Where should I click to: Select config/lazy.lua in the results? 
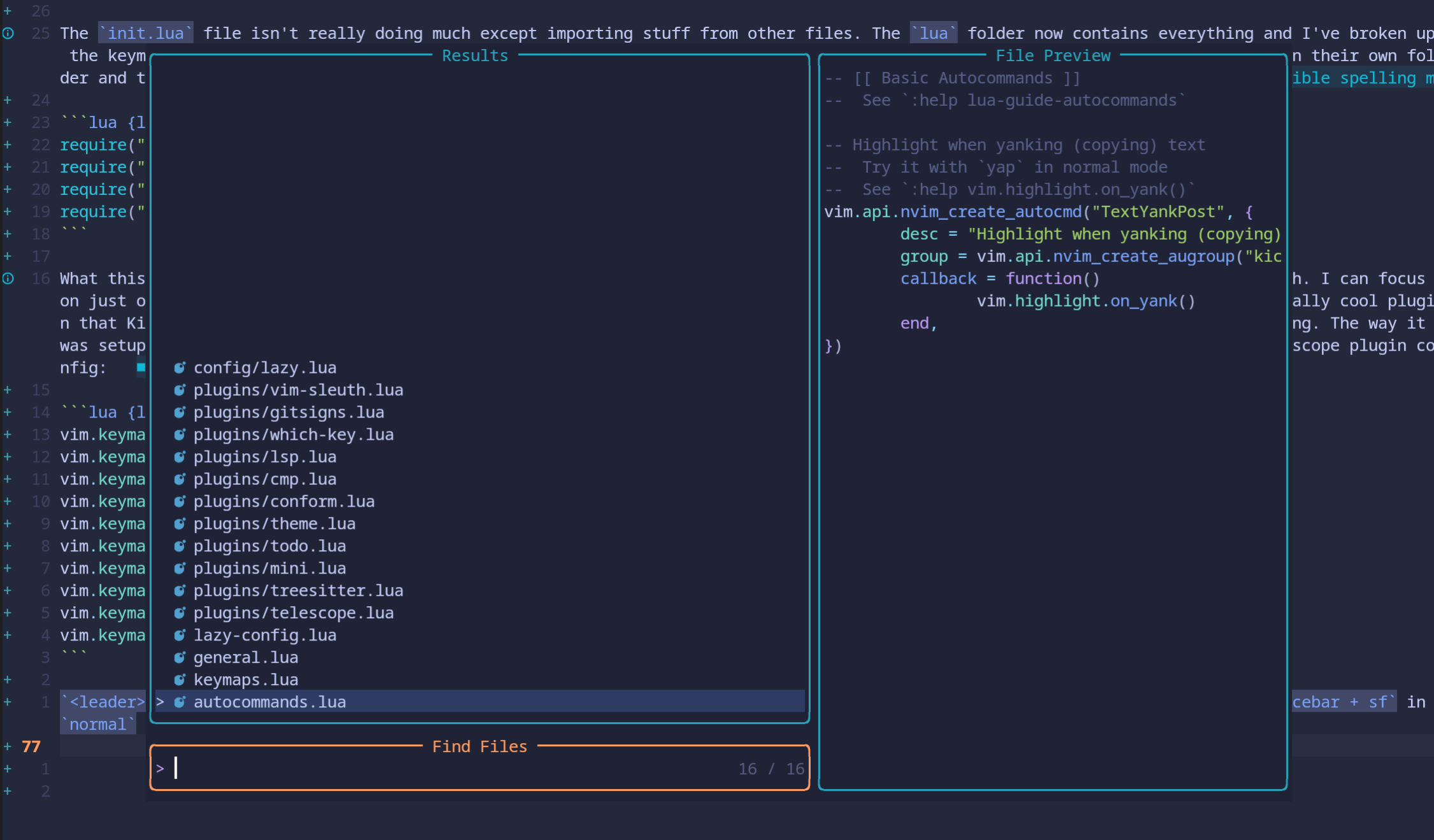[265, 368]
